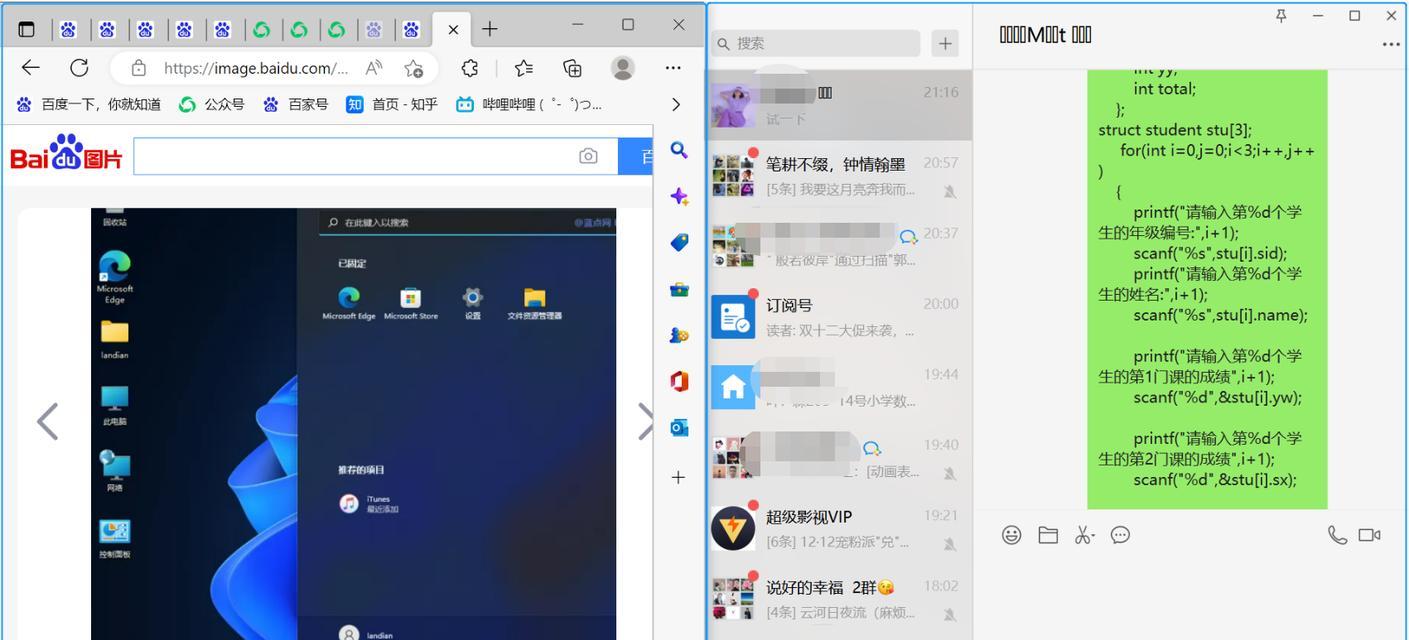Open the 笔耕不缀，钟情翰墨 group chat
The image size is (1409, 640).
pyautogui.click(x=840, y=175)
